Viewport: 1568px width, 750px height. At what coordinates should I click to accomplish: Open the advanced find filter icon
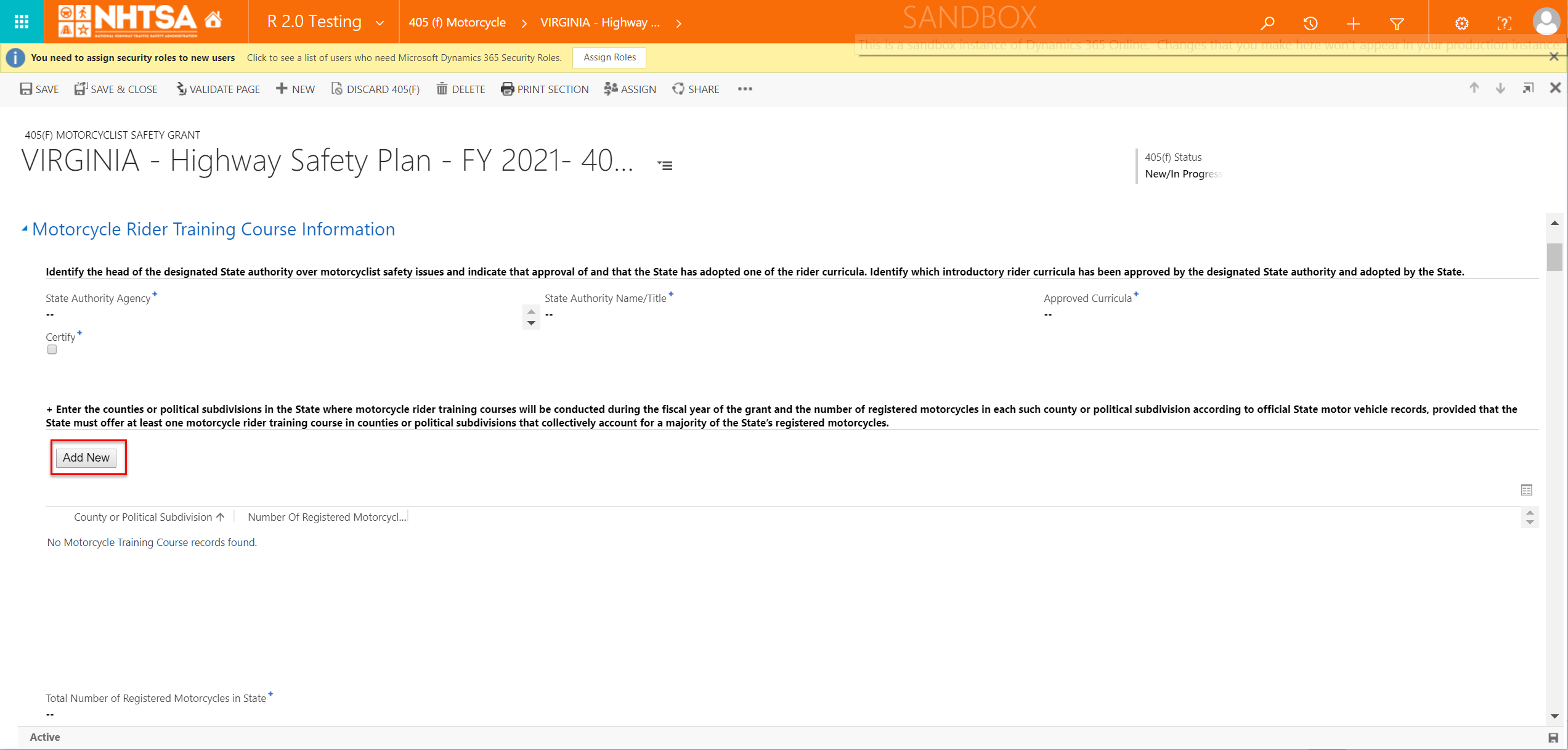click(1397, 23)
